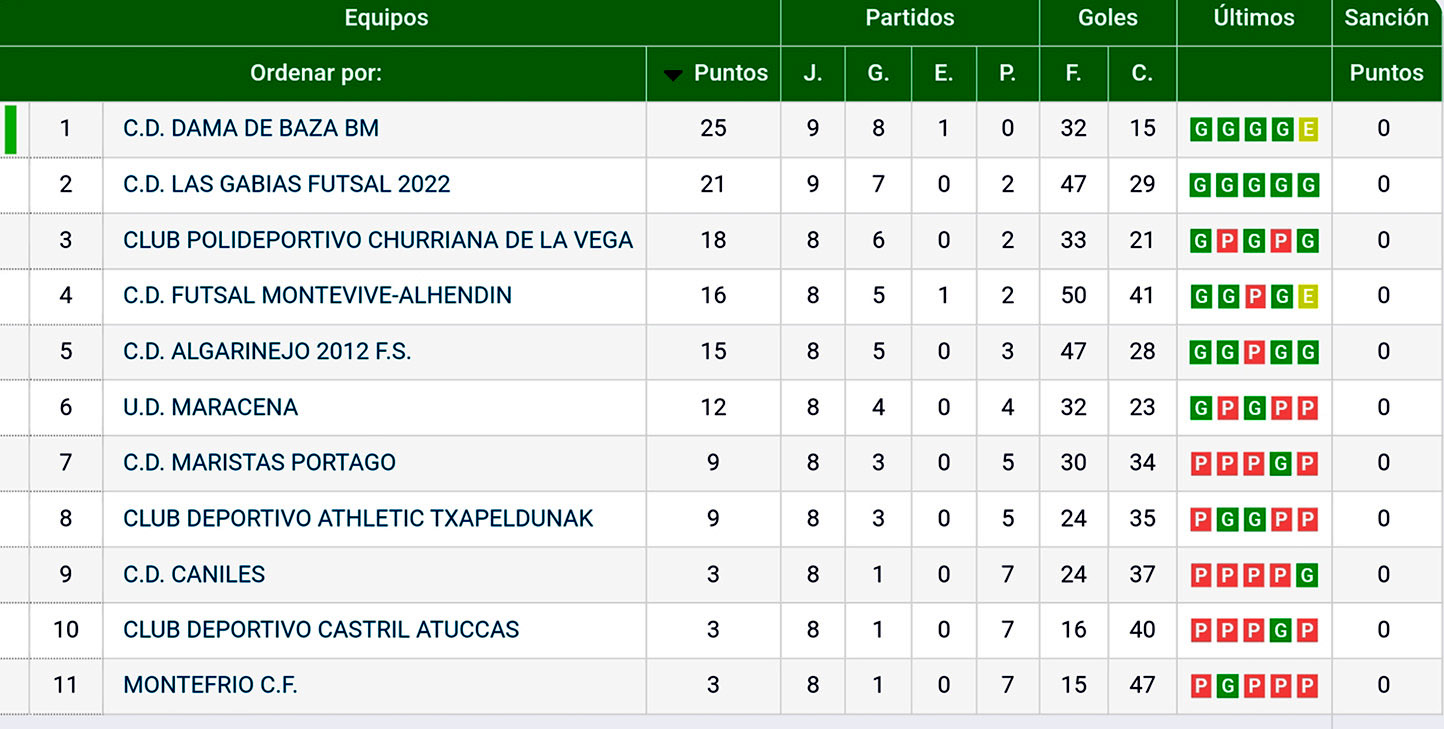The image size is (1444, 729).
Task: Click yellow E badge in Dama de Baza row
Action: click(1307, 129)
